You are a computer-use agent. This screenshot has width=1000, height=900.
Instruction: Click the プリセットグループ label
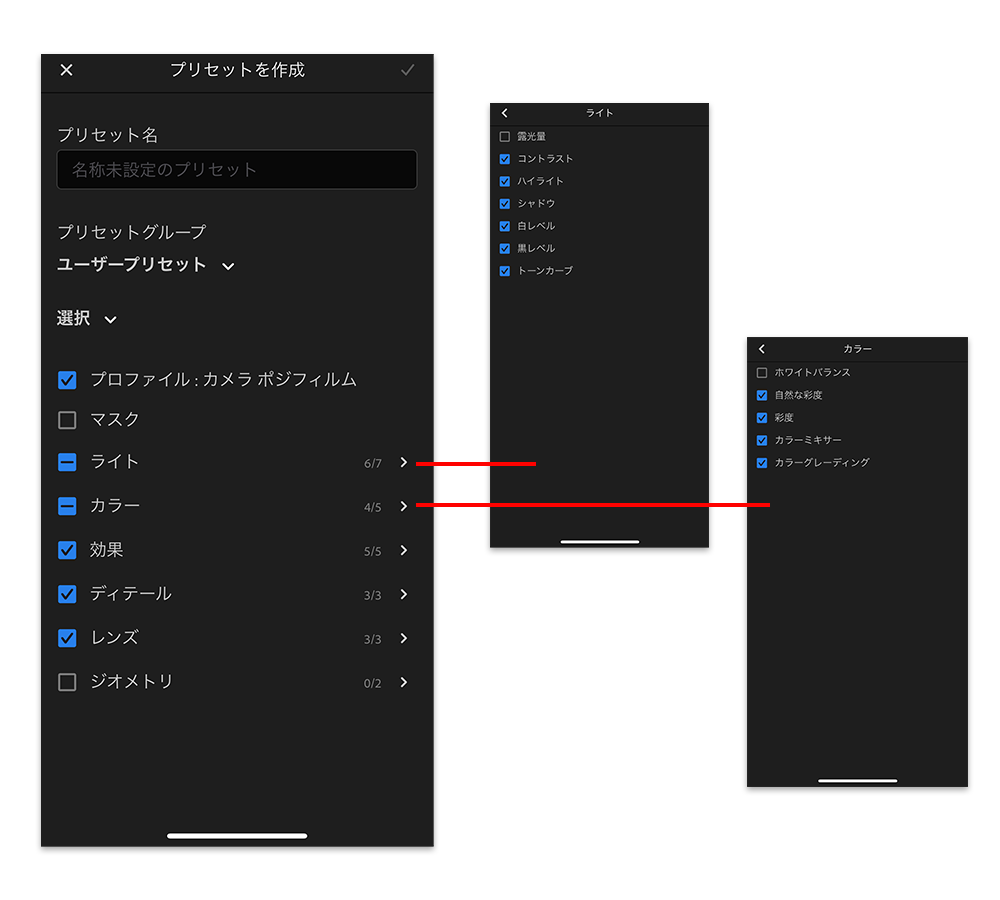131,232
